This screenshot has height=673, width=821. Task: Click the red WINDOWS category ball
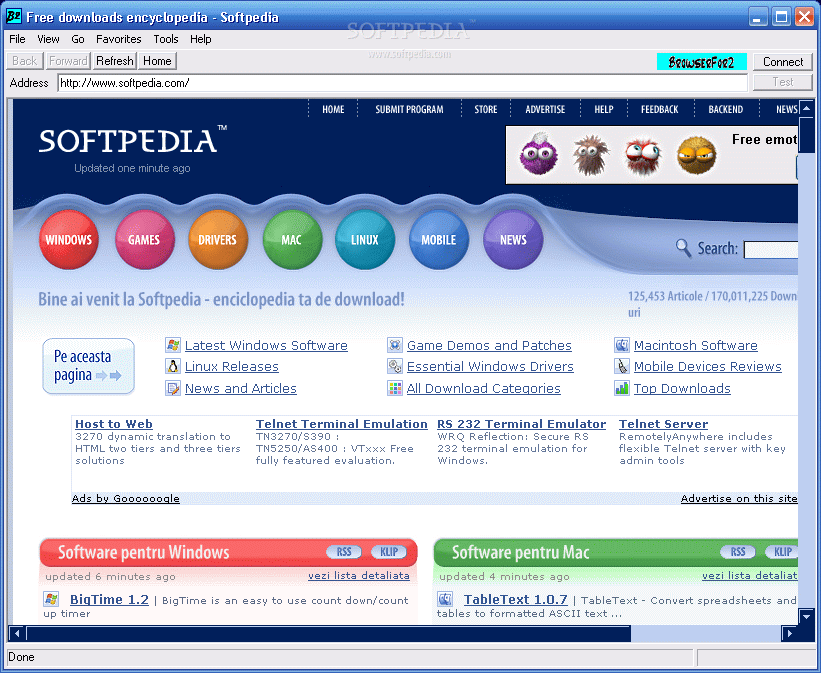69,239
